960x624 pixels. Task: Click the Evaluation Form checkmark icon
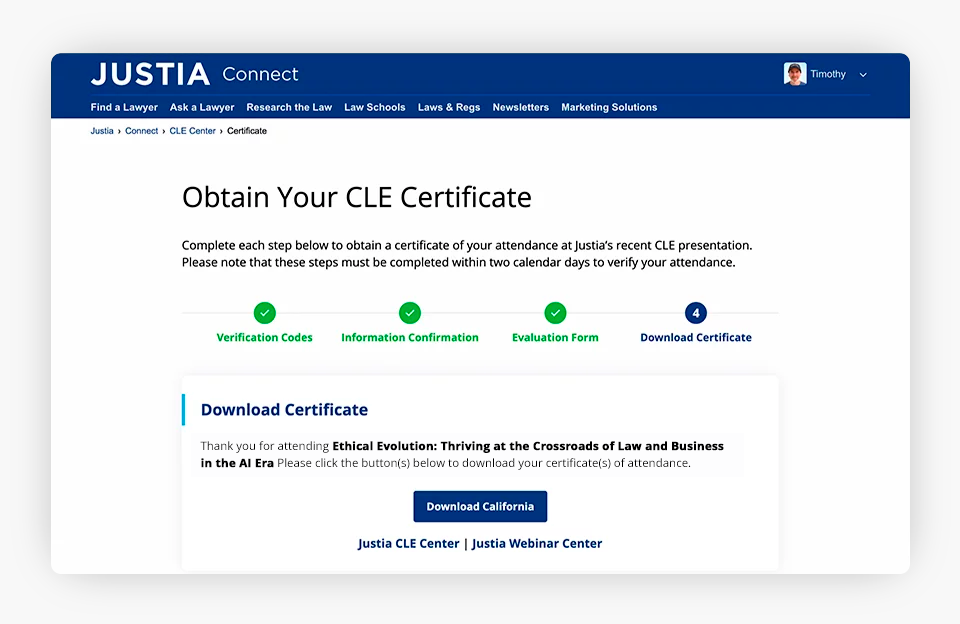click(555, 313)
